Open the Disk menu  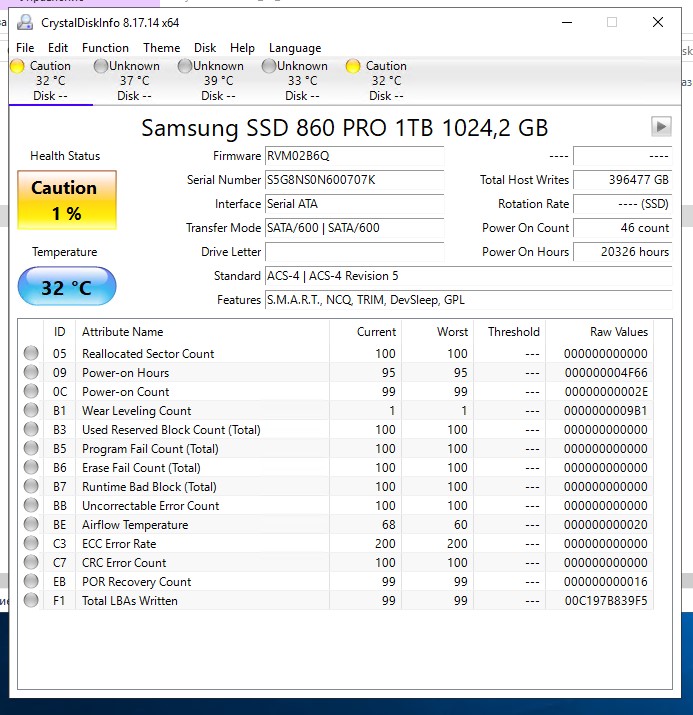(x=205, y=48)
